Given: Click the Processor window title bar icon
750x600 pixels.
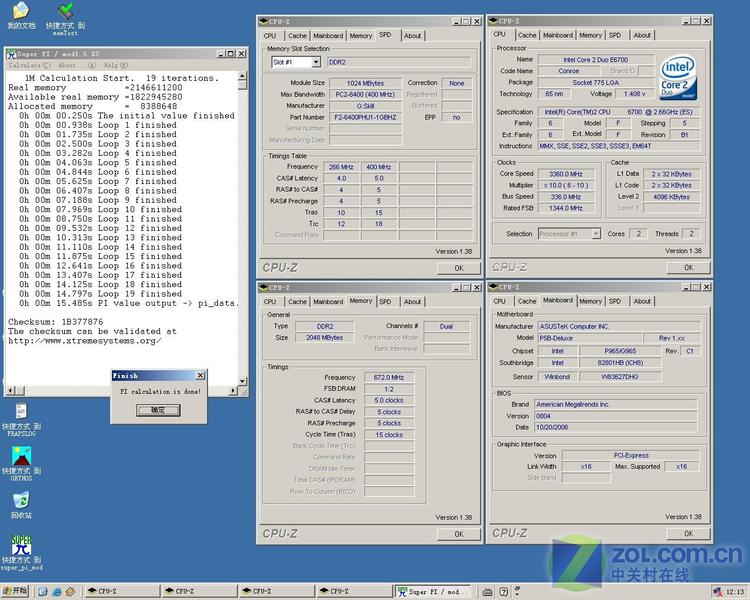Looking at the screenshot, I should click(493, 21).
